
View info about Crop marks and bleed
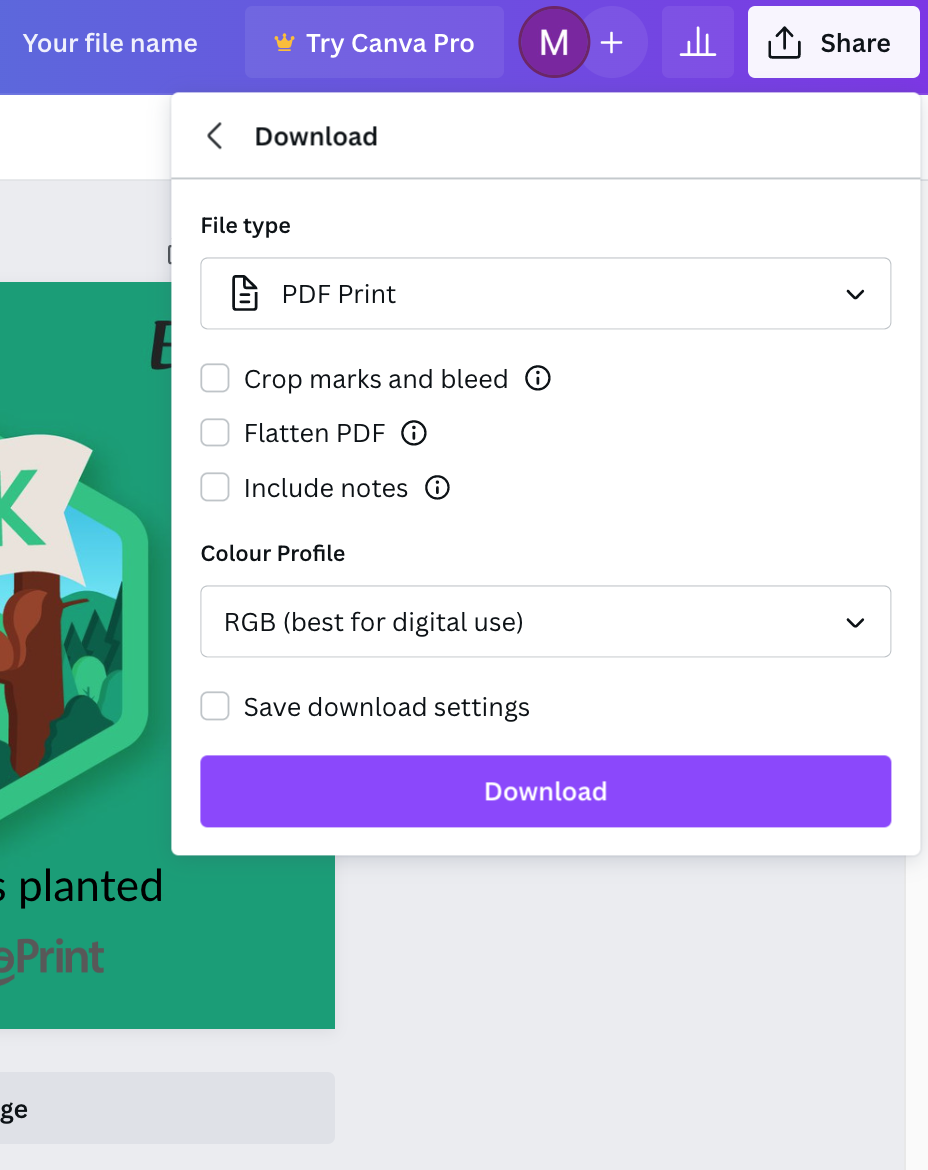[538, 378]
